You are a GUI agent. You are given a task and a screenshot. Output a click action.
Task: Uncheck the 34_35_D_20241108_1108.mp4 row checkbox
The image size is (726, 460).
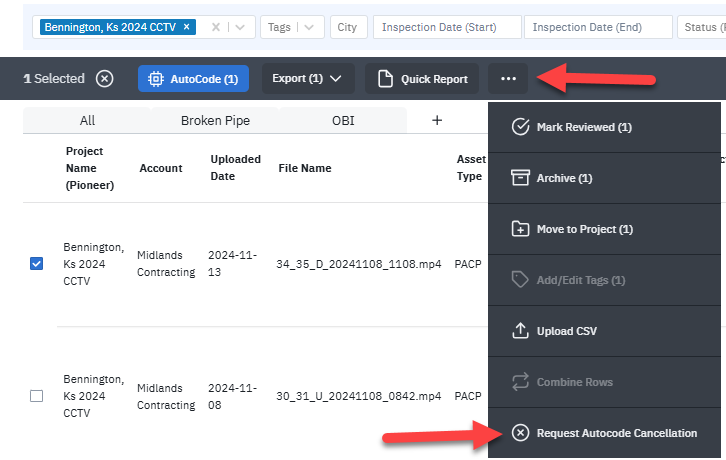coord(37,264)
